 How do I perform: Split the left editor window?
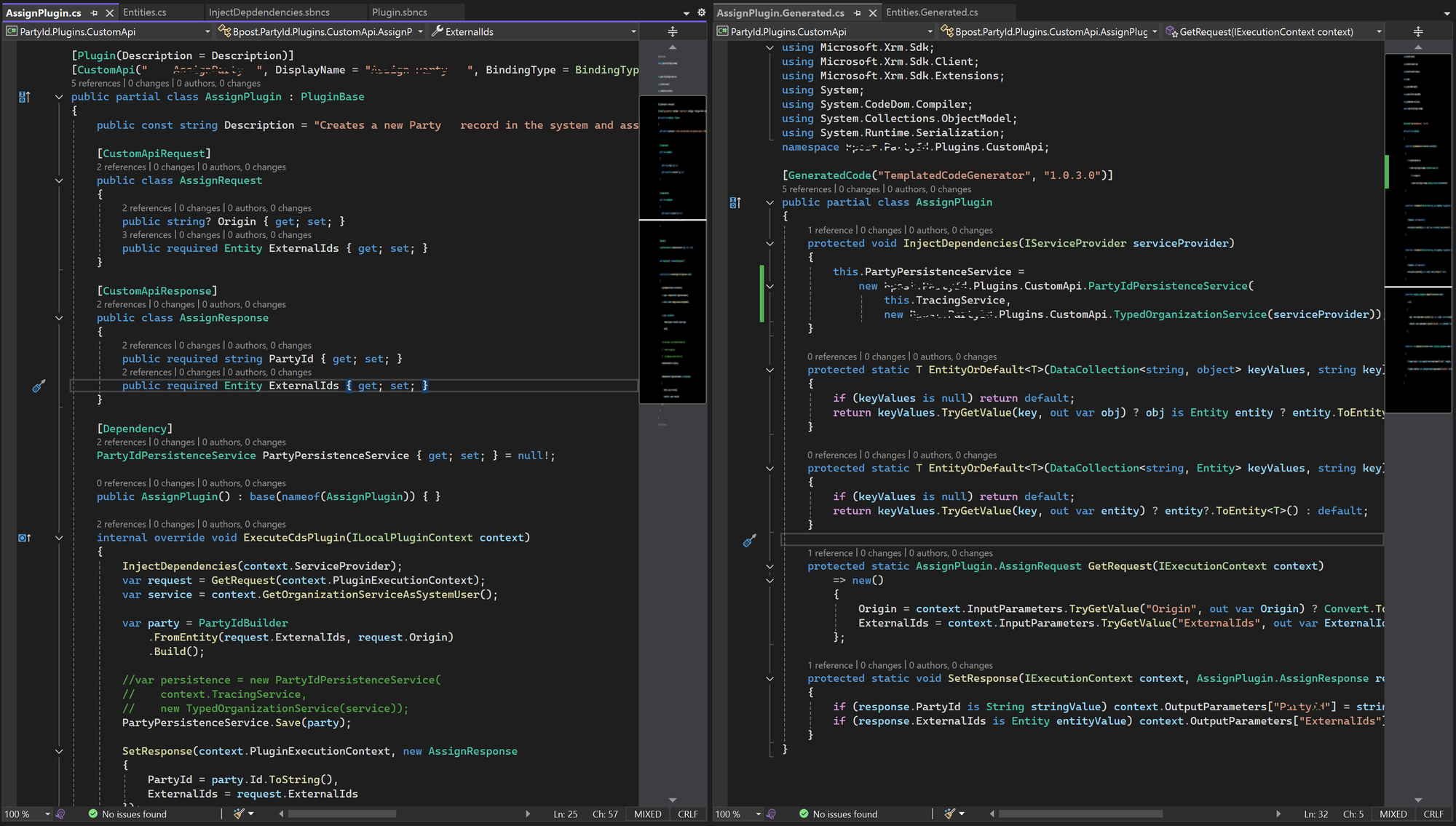673,31
